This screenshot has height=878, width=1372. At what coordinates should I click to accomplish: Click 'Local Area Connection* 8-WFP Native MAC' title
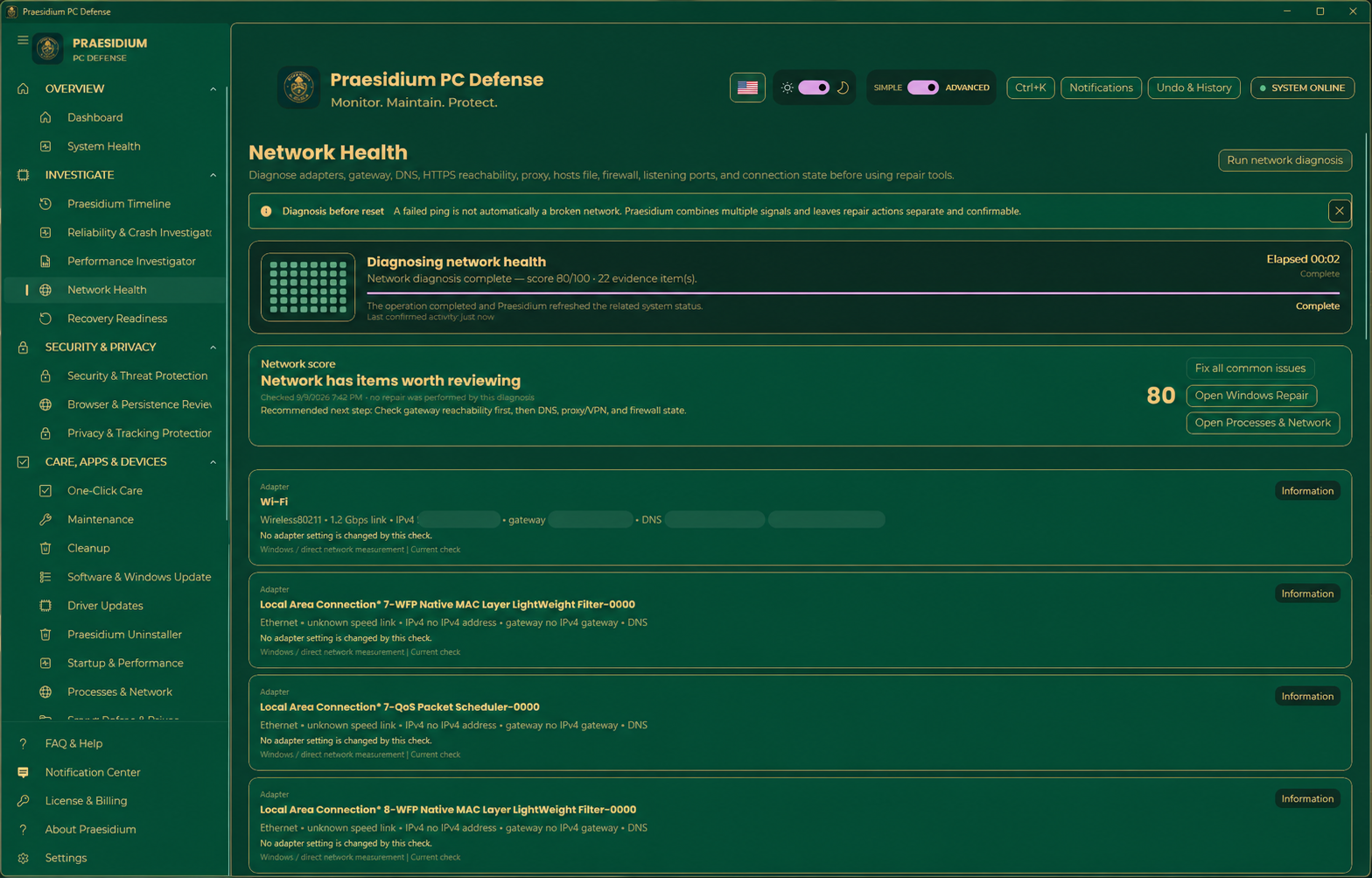click(x=448, y=810)
